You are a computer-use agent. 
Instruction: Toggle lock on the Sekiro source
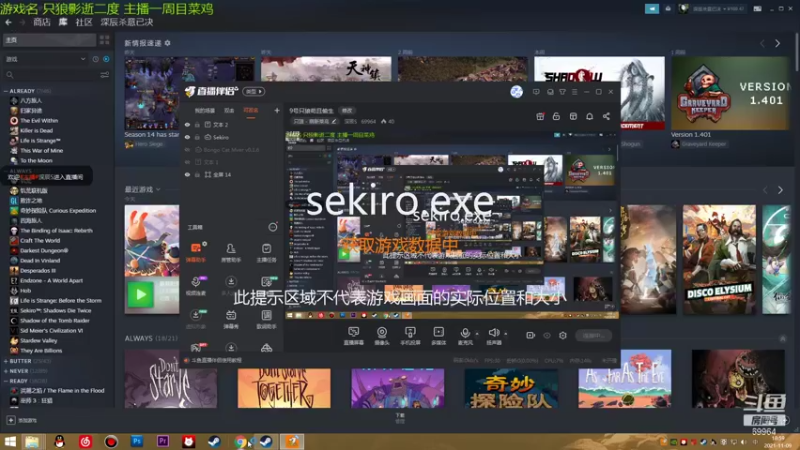[x=197, y=137]
